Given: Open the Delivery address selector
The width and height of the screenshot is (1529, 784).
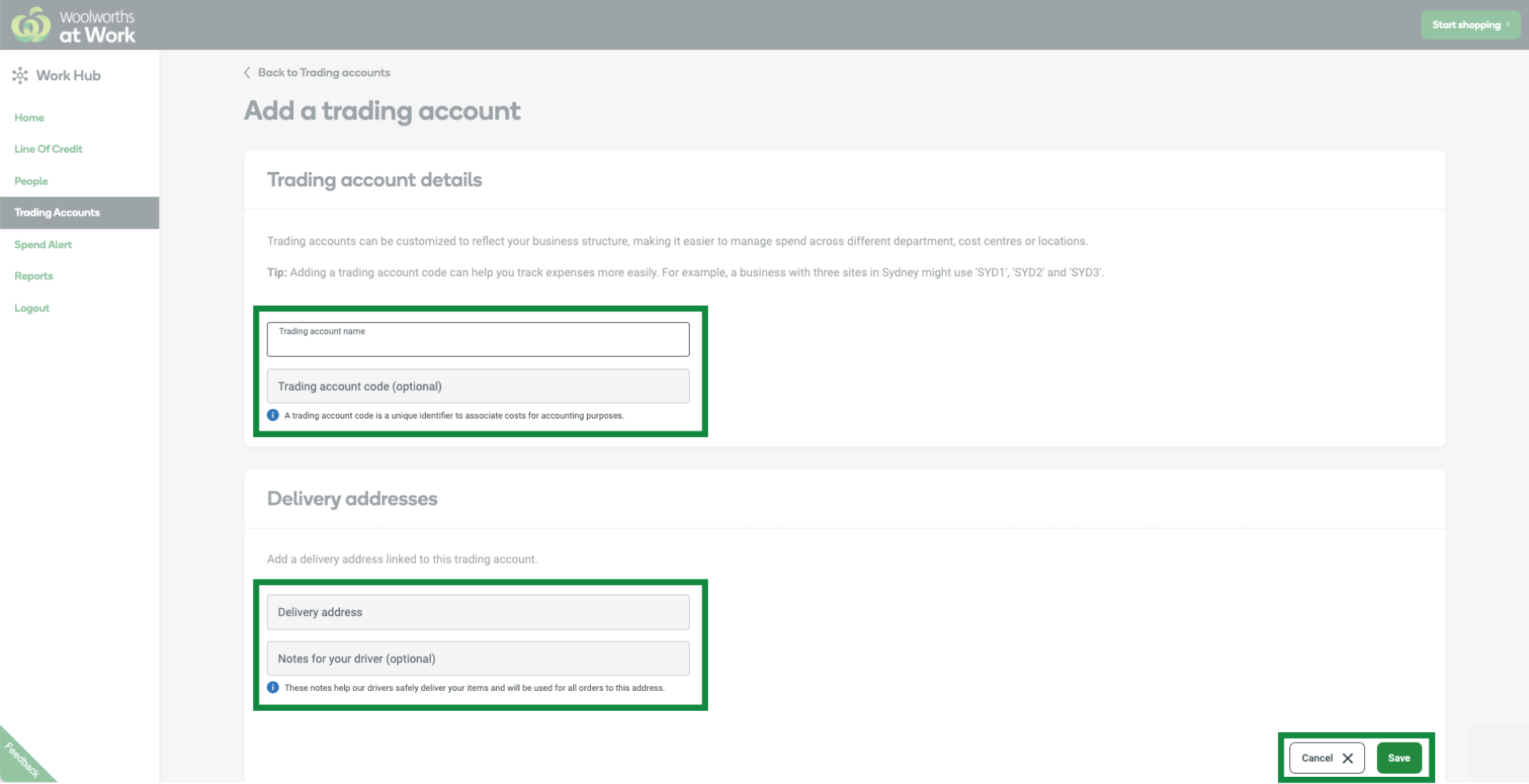Looking at the screenshot, I should tap(478, 611).
